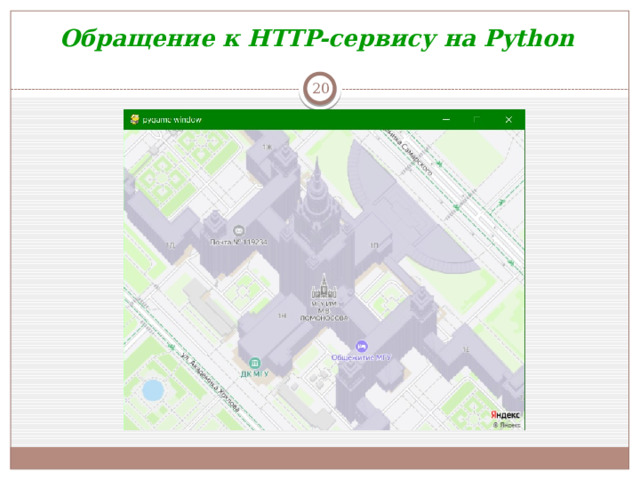
Task: Click the 'pygame window' title text
Action: 172,120
